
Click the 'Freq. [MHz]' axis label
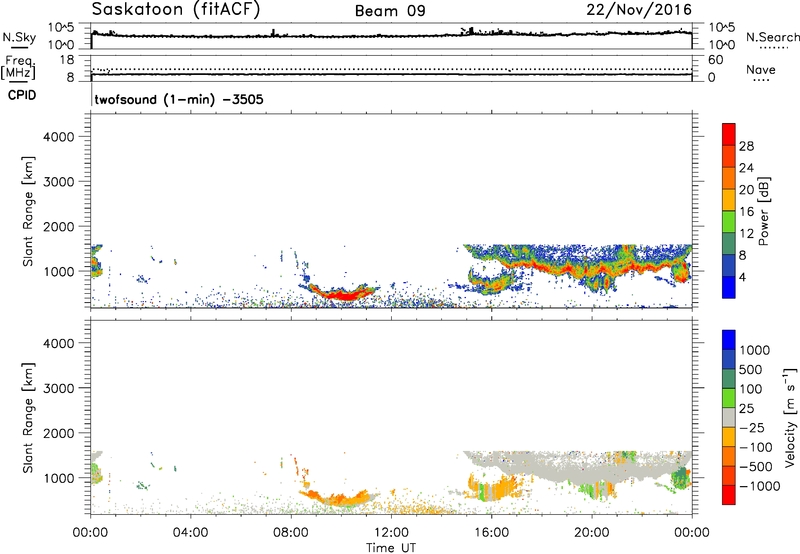[x=19, y=67]
